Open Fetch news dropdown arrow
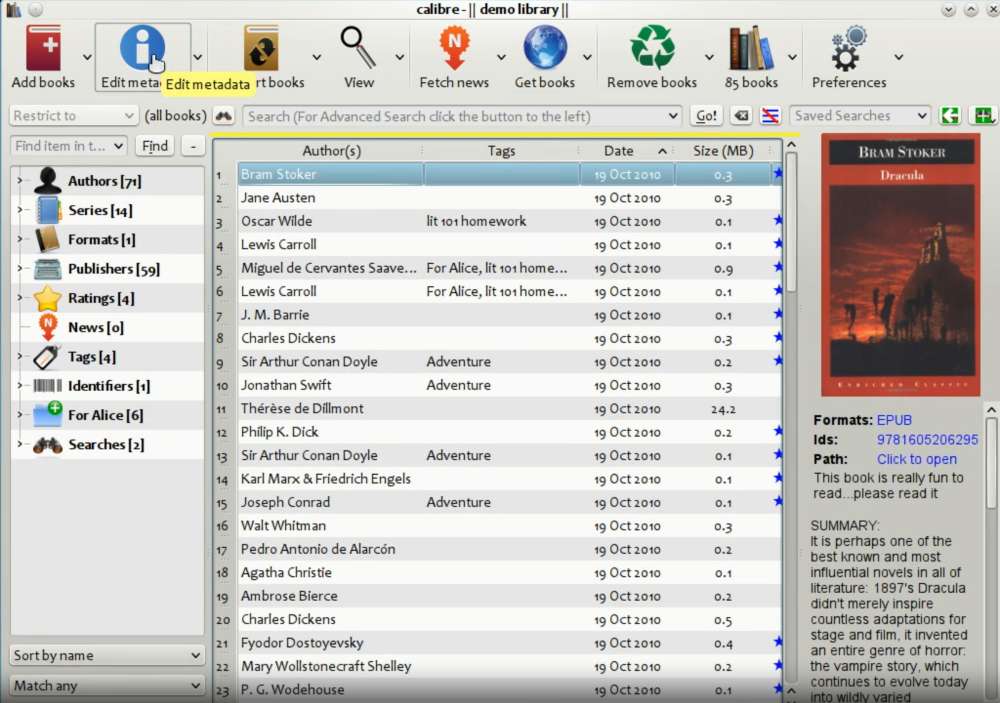 [501, 57]
